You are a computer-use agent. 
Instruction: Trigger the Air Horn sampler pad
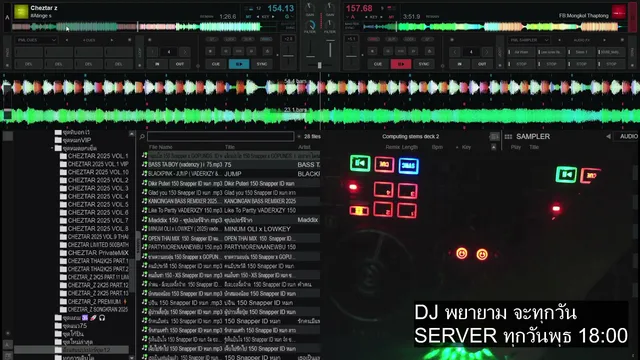(x=521, y=52)
